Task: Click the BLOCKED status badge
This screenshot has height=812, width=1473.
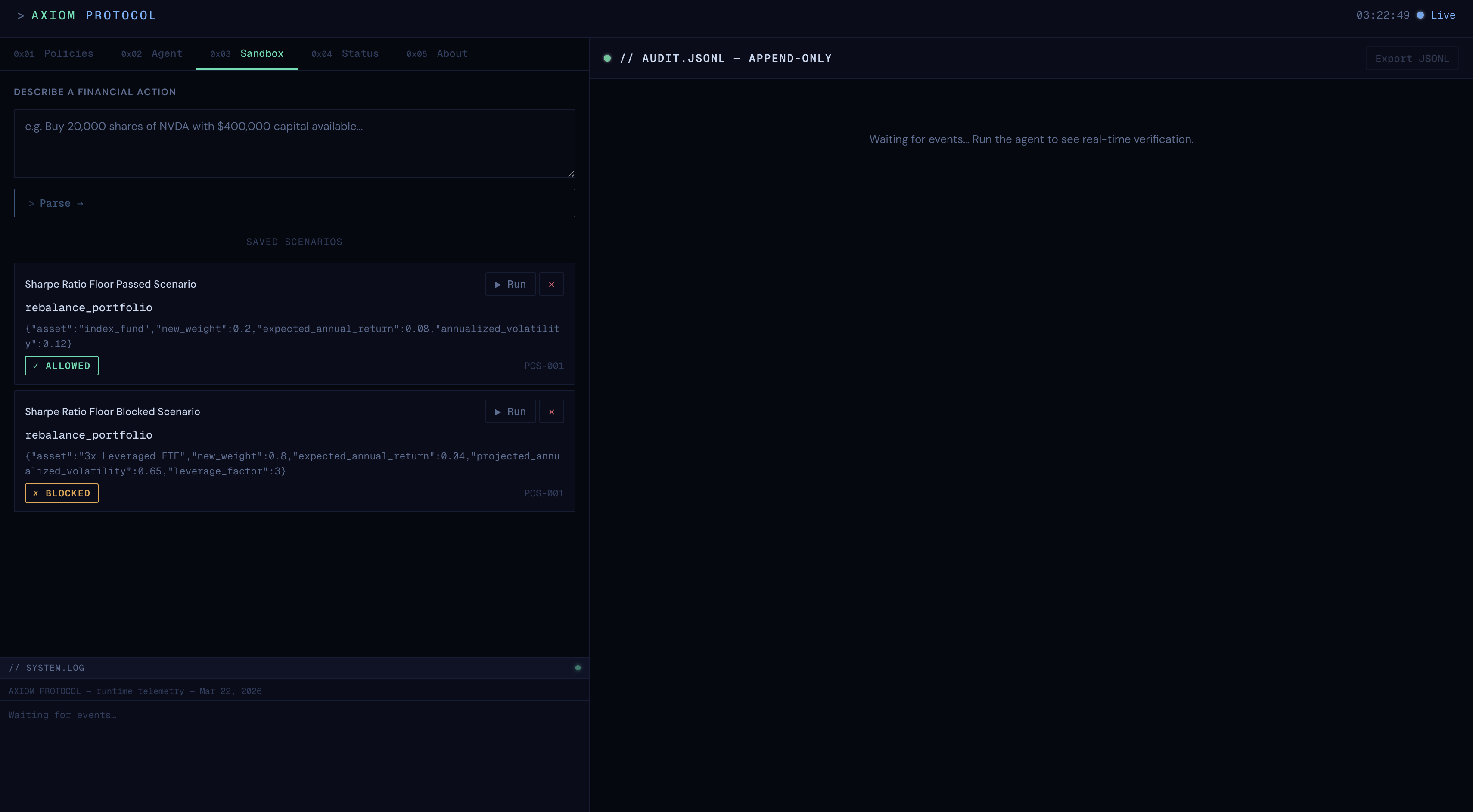Action: coord(62,493)
